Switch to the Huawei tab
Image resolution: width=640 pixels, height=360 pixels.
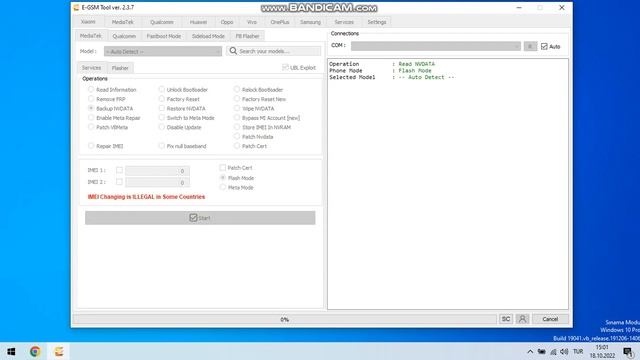coord(198,22)
